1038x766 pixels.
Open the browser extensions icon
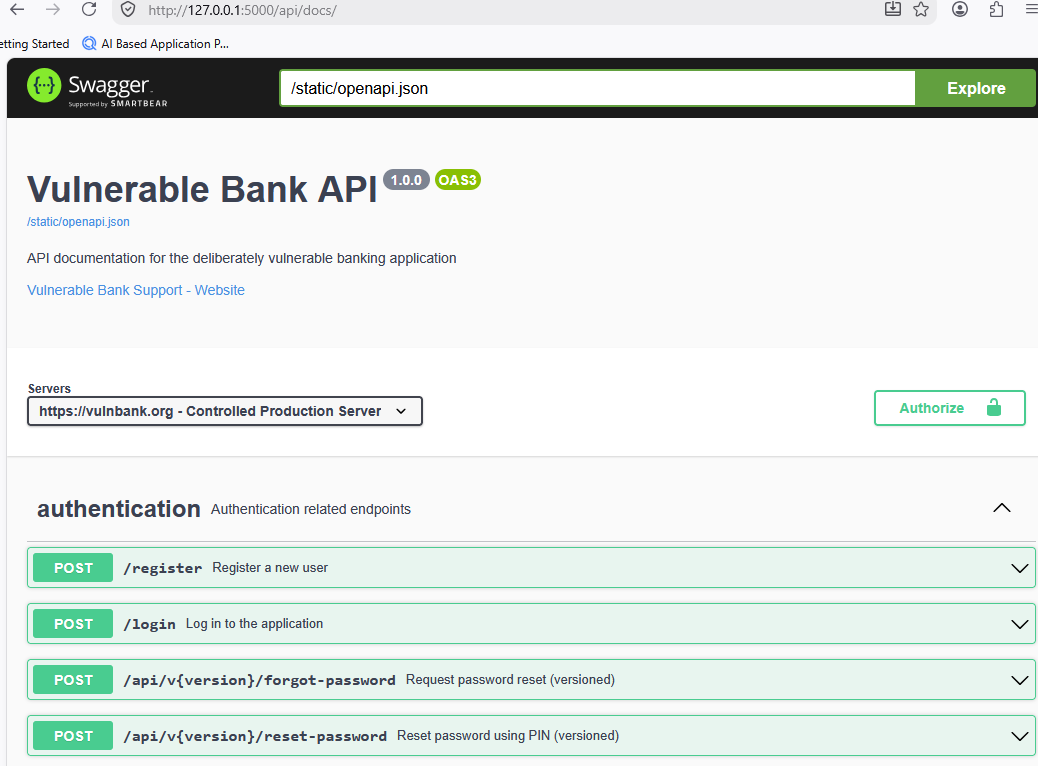tap(996, 9)
